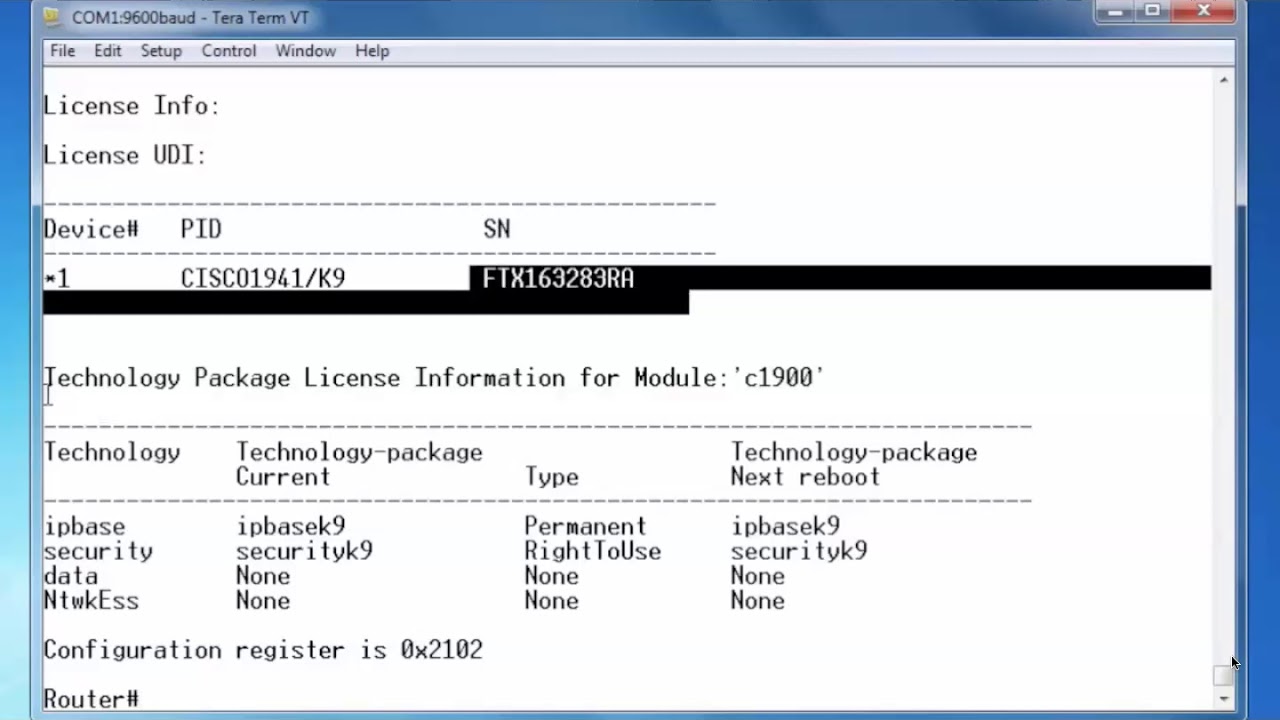Click the RightToUse license type

pos(593,551)
